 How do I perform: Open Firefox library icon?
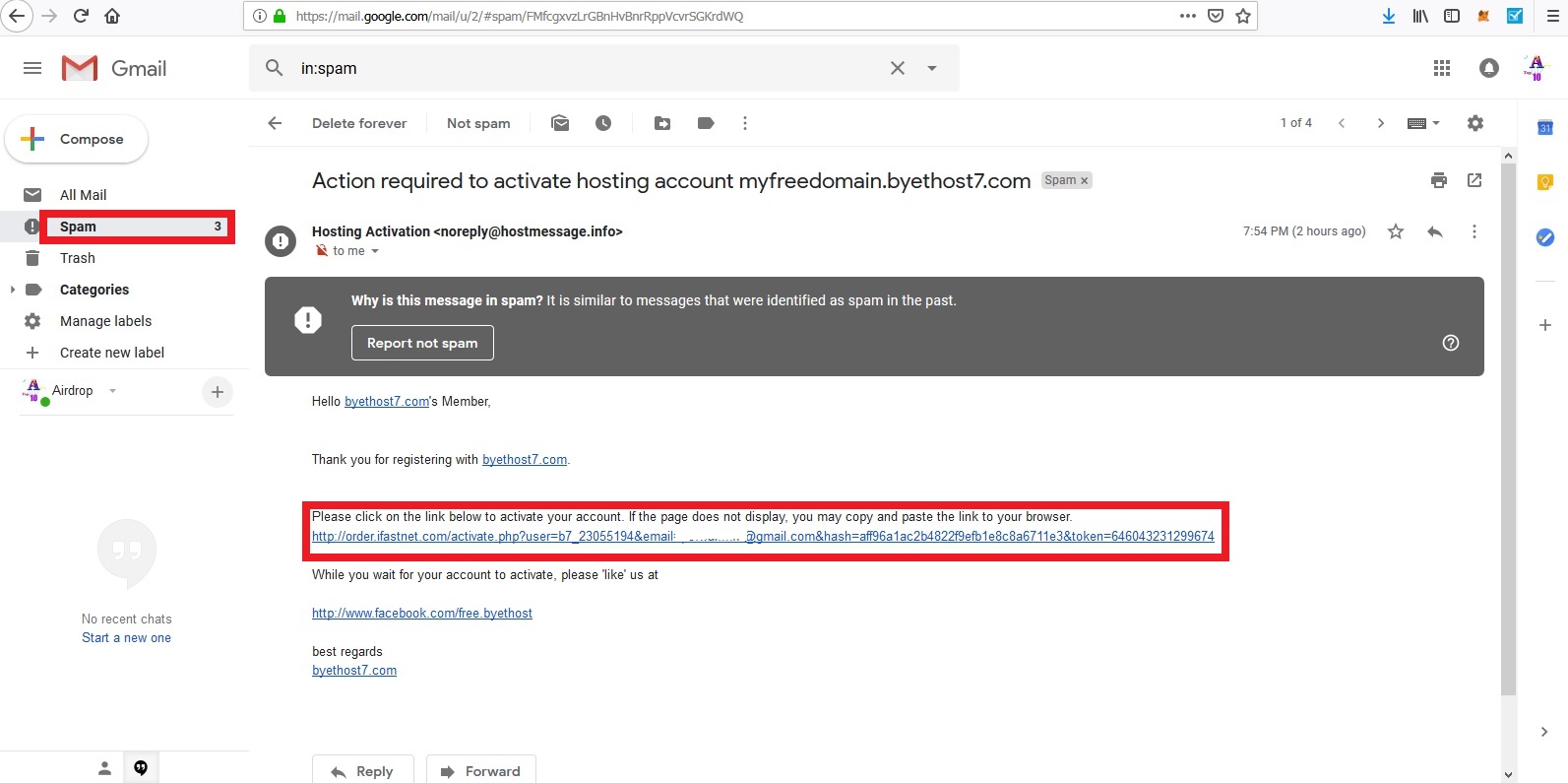pos(1420,16)
